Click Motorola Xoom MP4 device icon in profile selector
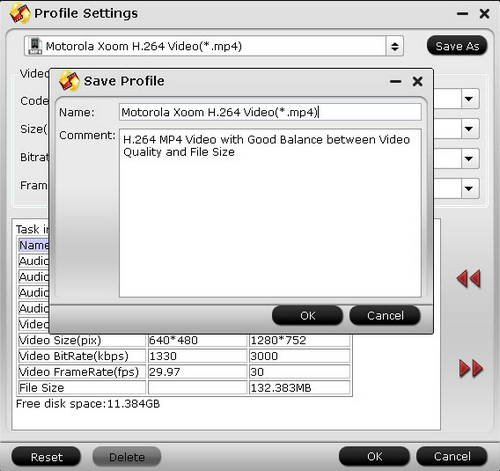 pyautogui.click(x=35, y=46)
